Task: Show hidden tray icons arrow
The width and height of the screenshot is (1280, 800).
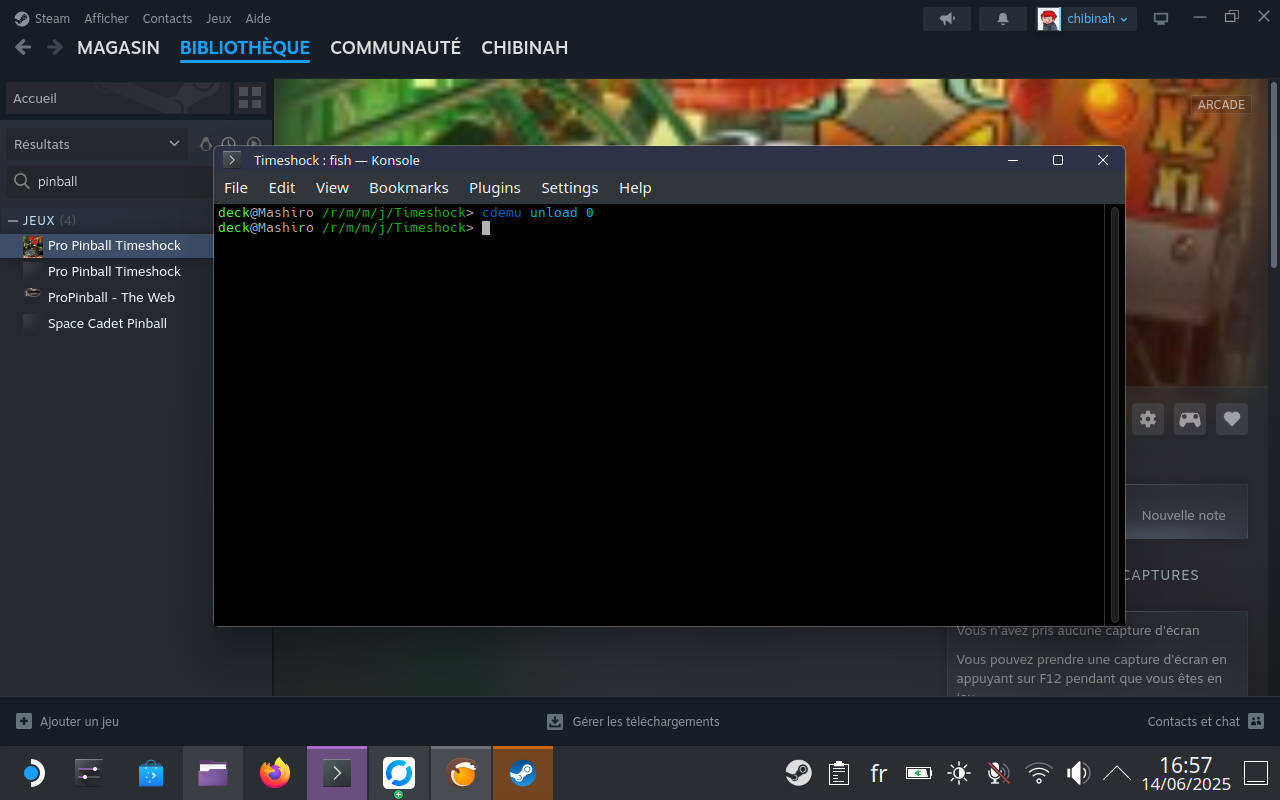Action: click(1116, 773)
